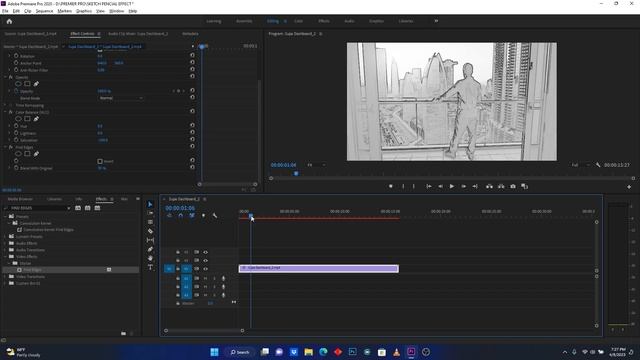The width and height of the screenshot is (640, 360).
Task: Toggle the Find Edges fx switch
Action: pyautogui.click(x=11, y=147)
